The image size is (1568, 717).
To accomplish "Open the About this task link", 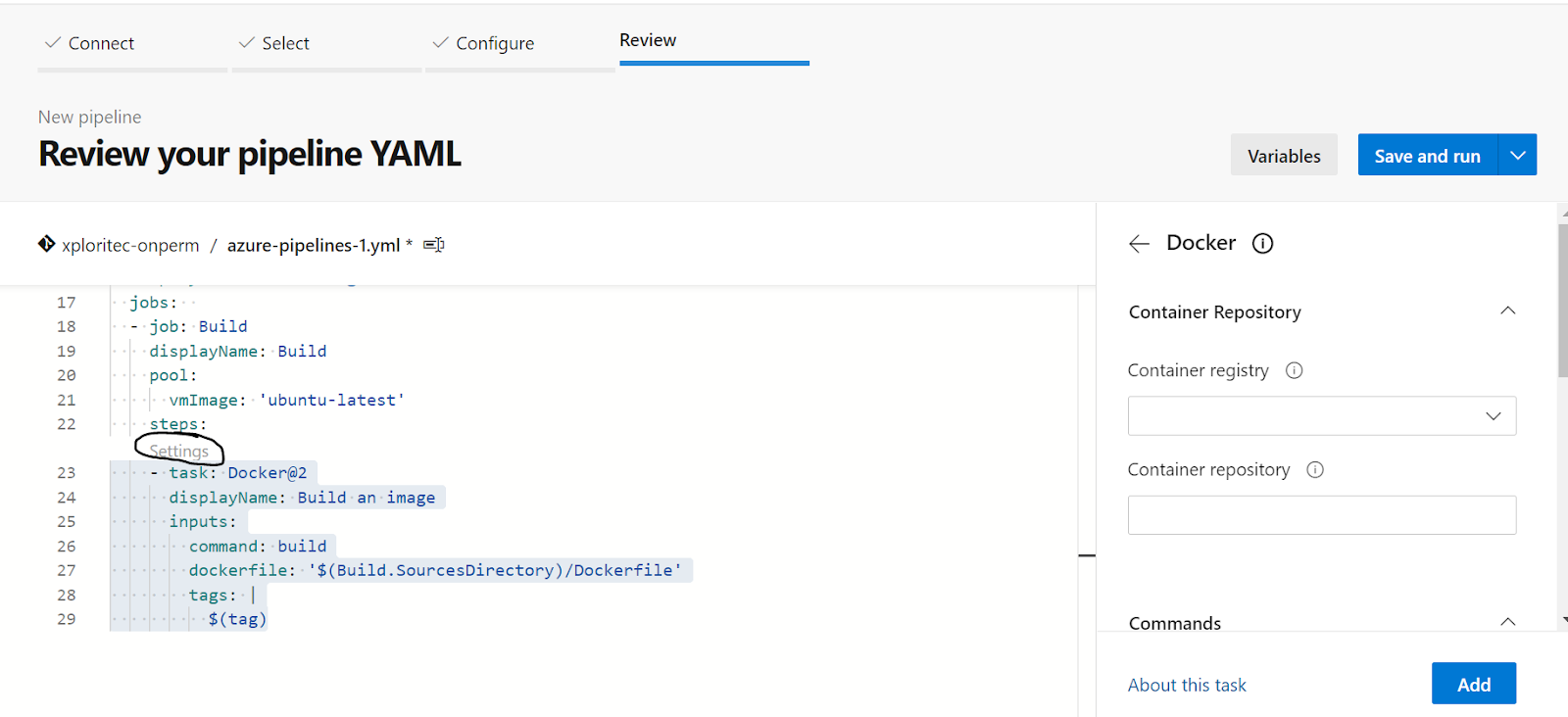I will [1187, 685].
